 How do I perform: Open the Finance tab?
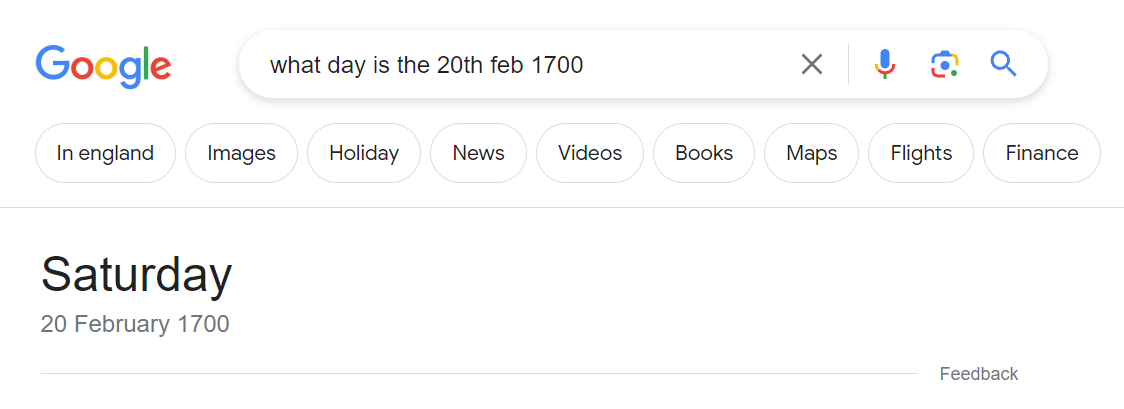point(1041,153)
